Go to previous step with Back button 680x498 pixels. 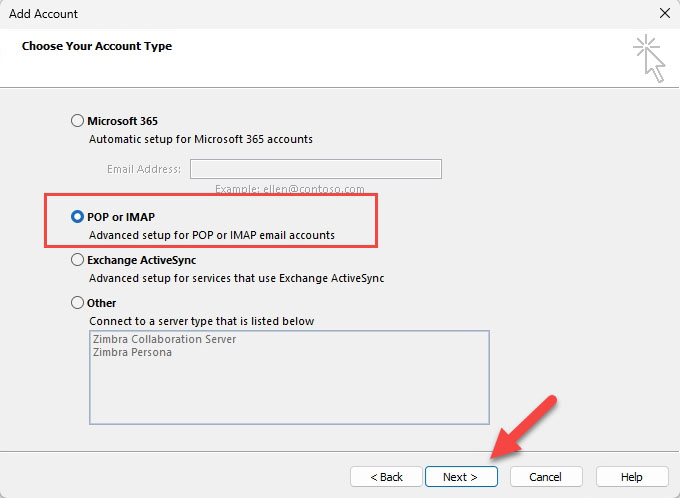click(x=386, y=477)
